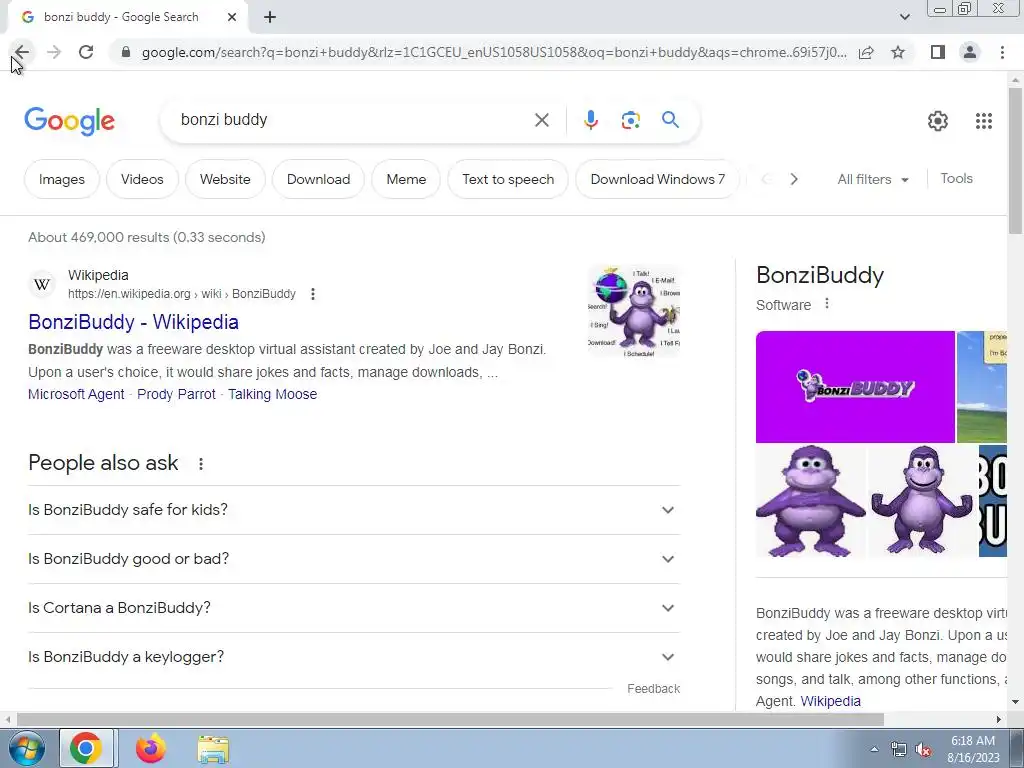Follow the Prody Parrot sublink
This screenshot has width=1024, height=768.
click(x=176, y=394)
